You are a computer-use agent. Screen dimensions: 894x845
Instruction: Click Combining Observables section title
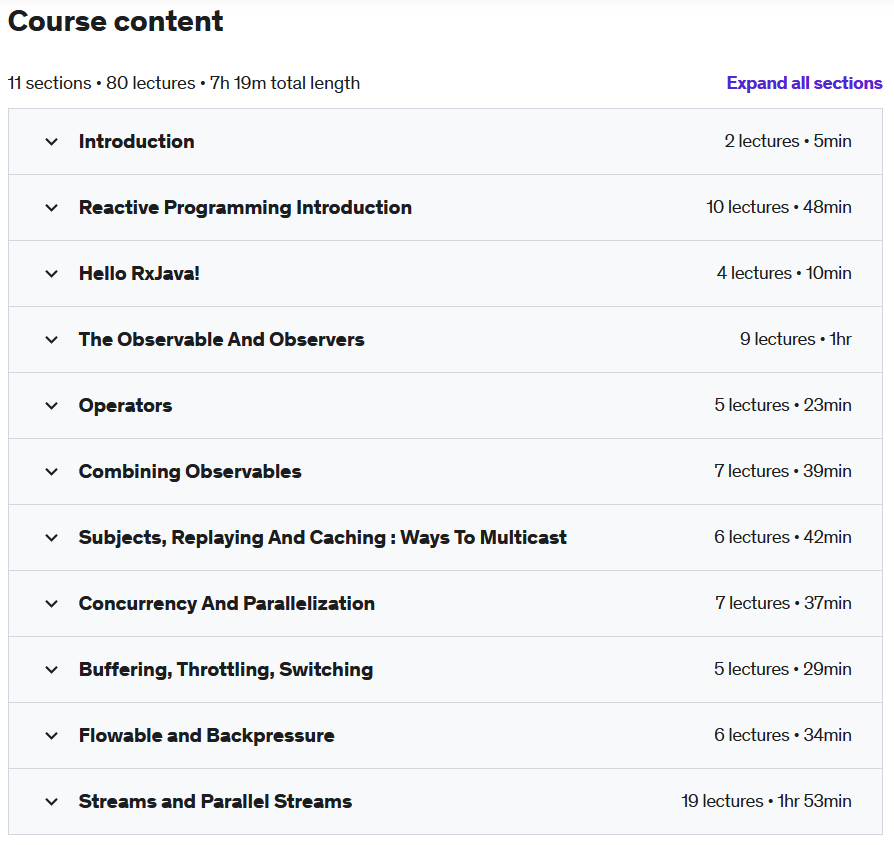[190, 472]
